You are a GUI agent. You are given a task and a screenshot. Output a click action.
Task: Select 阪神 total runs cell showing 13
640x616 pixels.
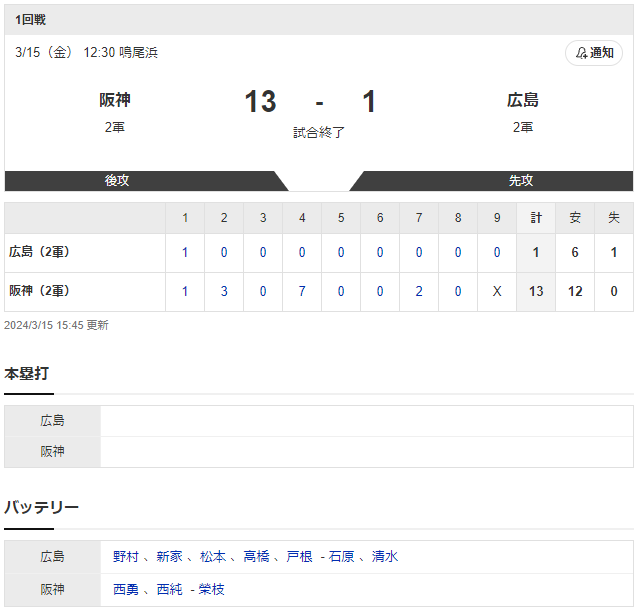[x=538, y=292]
